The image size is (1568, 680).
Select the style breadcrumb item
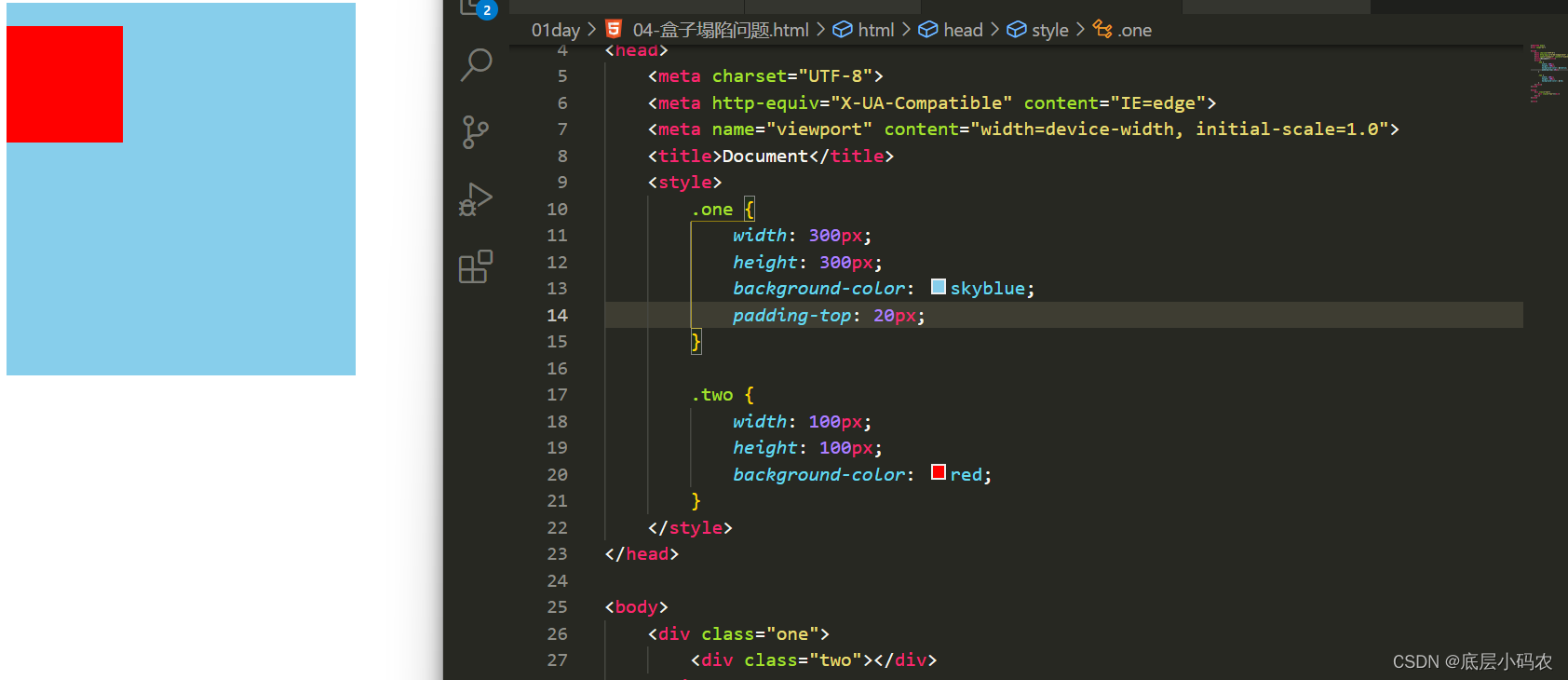click(x=1049, y=30)
